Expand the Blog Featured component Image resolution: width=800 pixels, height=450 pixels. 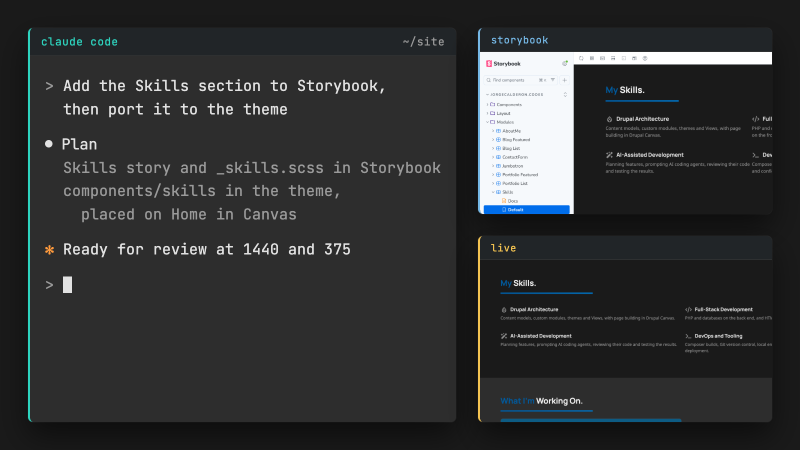(512, 140)
